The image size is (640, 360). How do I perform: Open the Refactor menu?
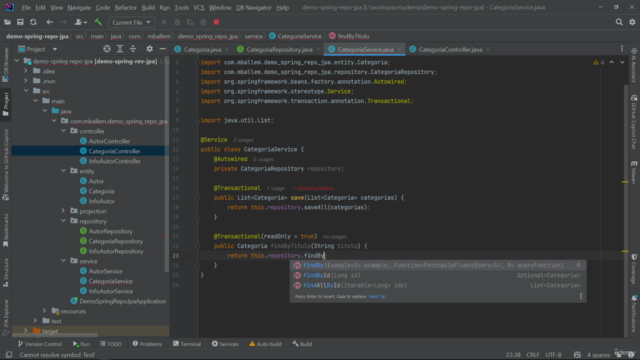tap(125, 7)
